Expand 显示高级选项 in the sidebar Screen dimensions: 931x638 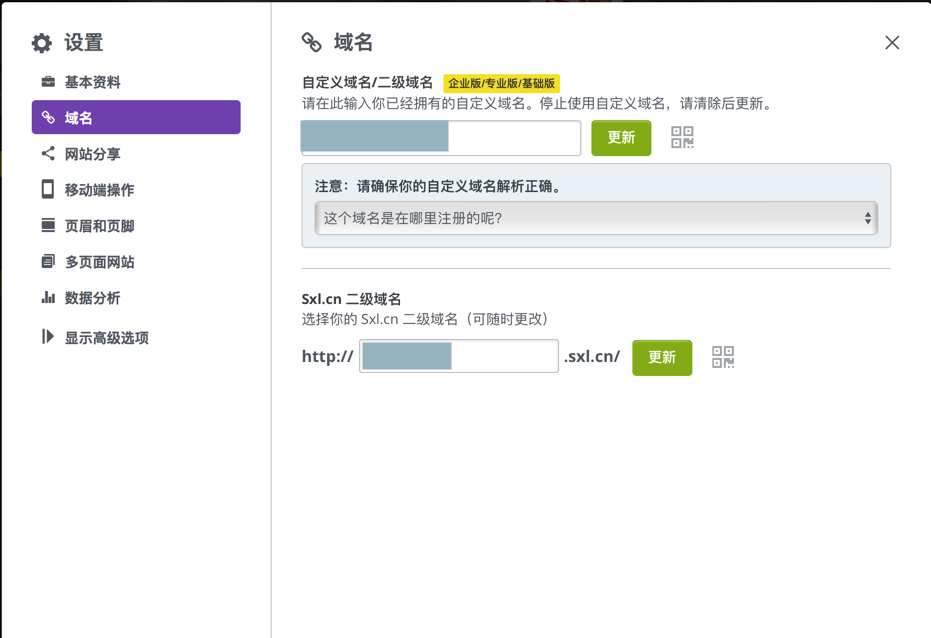tap(106, 338)
